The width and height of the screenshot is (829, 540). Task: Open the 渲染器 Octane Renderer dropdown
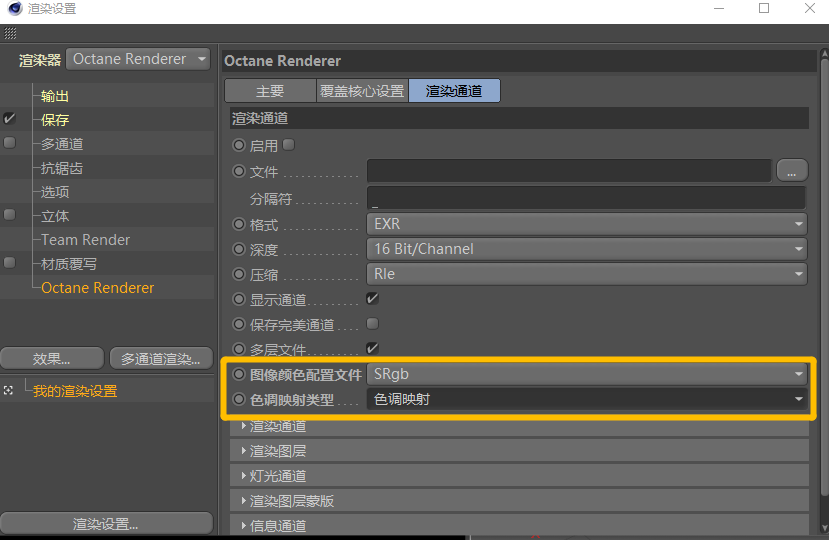[x=138, y=59]
